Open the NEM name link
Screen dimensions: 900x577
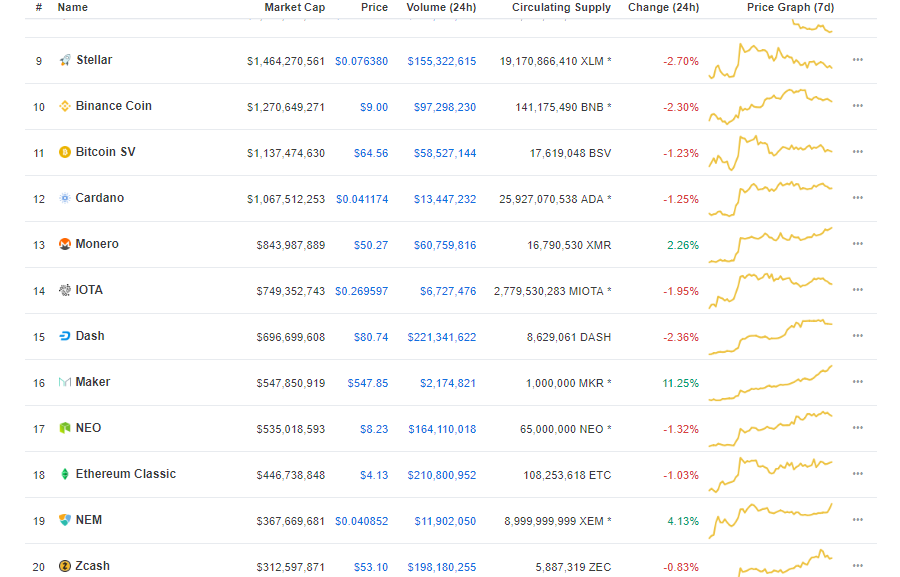coord(89,520)
